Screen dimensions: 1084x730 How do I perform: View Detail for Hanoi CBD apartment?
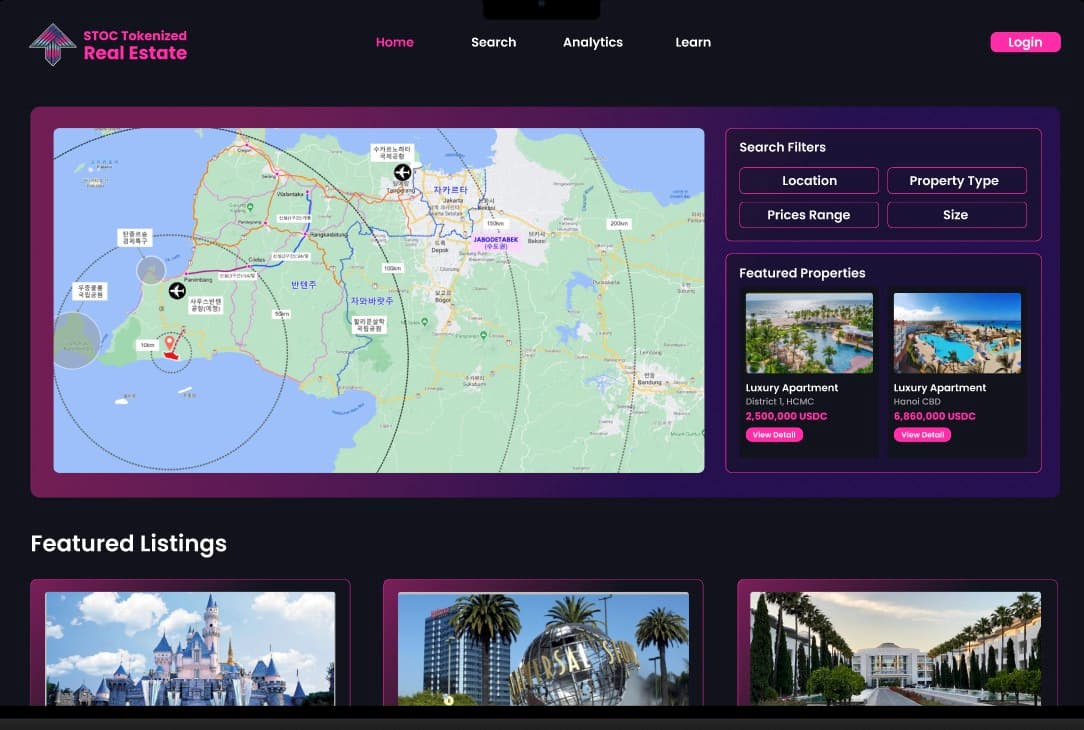click(x=922, y=435)
